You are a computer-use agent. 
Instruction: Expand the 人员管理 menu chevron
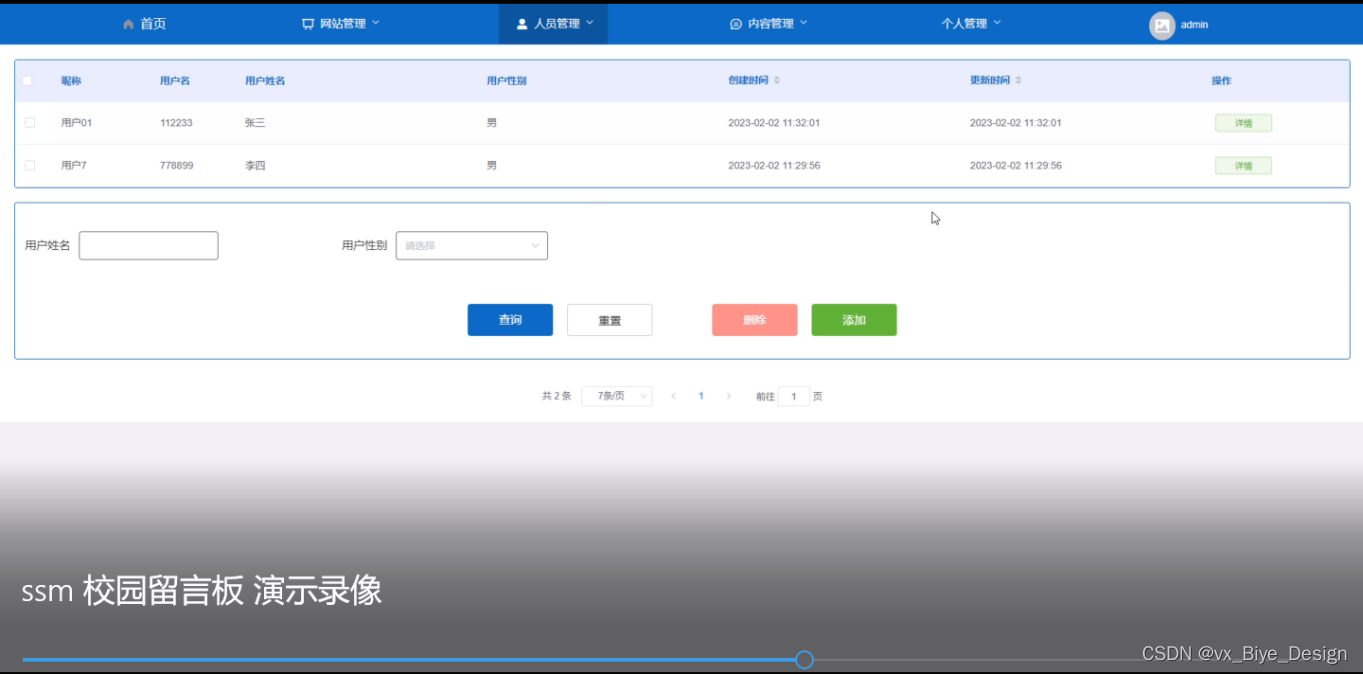(589, 23)
